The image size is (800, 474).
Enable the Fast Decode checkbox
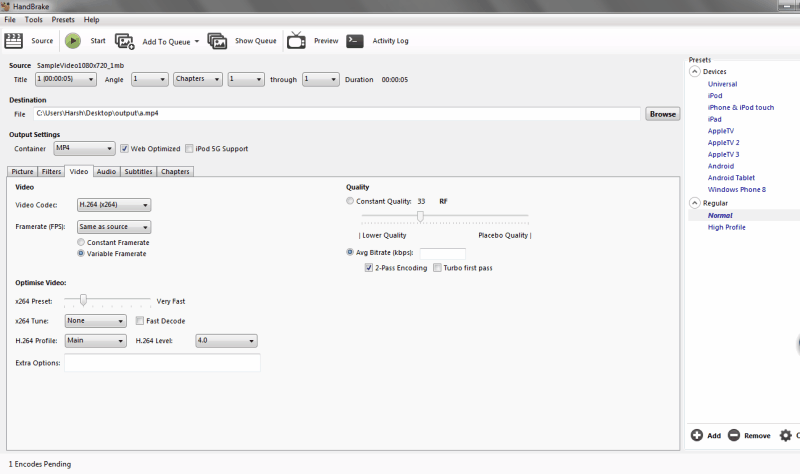140,321
